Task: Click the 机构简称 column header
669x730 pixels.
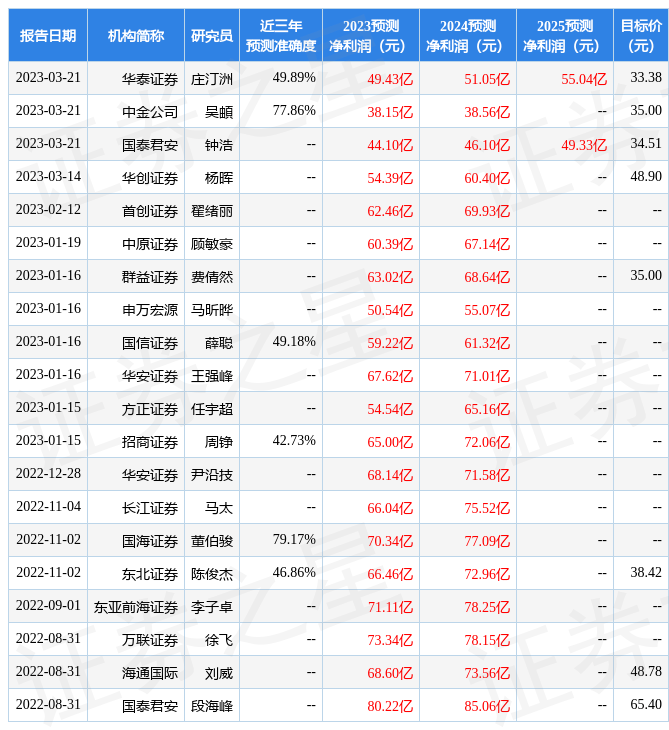Action: [136, 36]
